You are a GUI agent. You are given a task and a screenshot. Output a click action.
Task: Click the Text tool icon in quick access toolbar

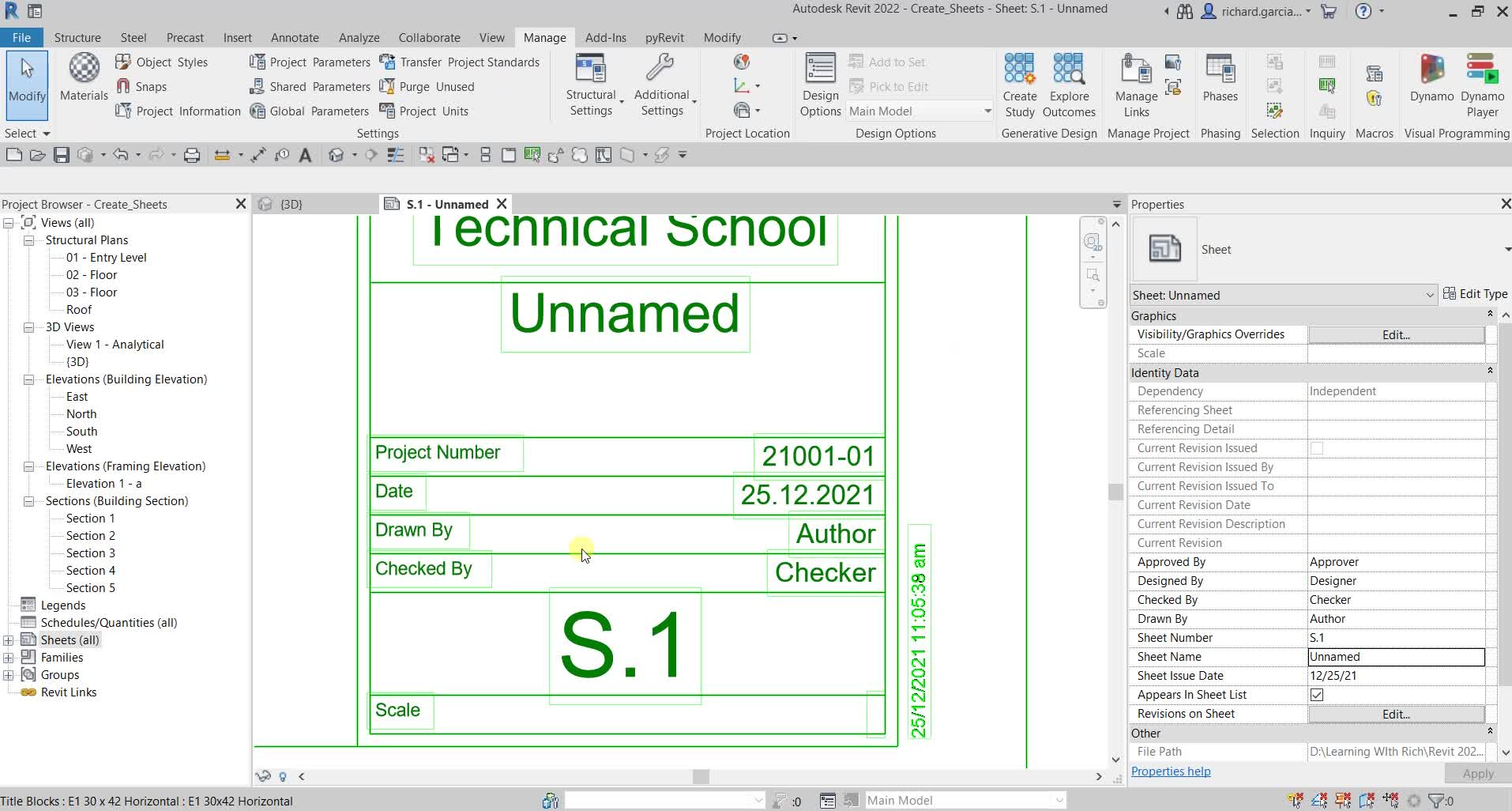click(x=305, y=155)
